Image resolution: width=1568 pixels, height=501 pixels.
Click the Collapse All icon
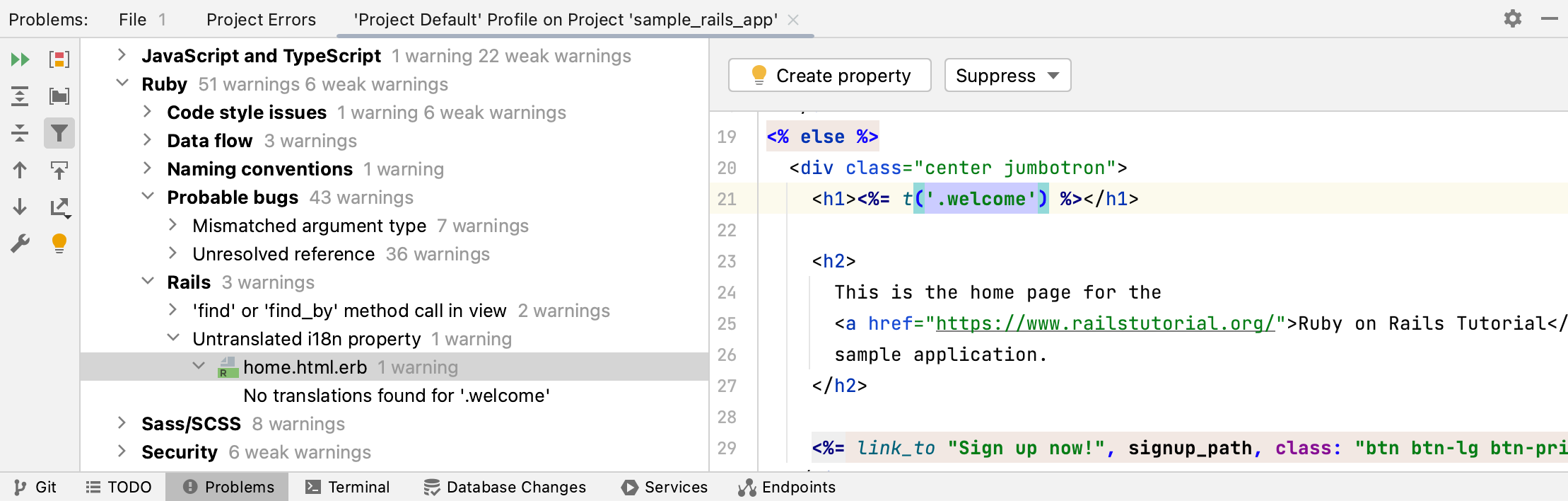tap(20, 133)
